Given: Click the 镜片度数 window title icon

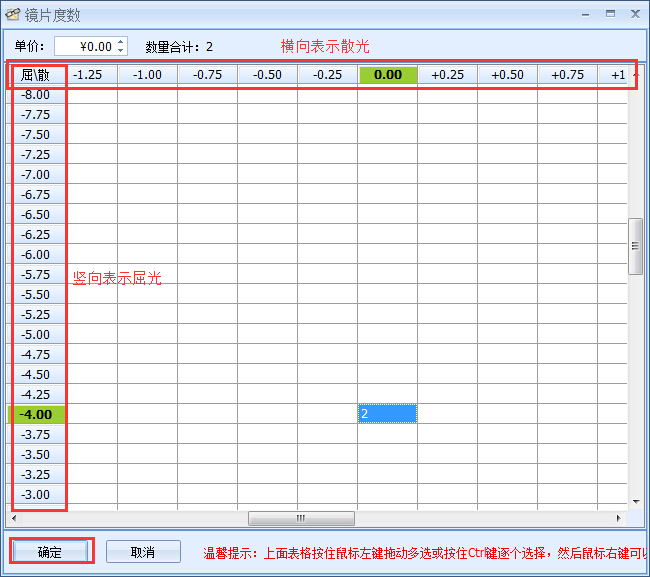Looking at the screenshot, I should (x=12, y=14).
